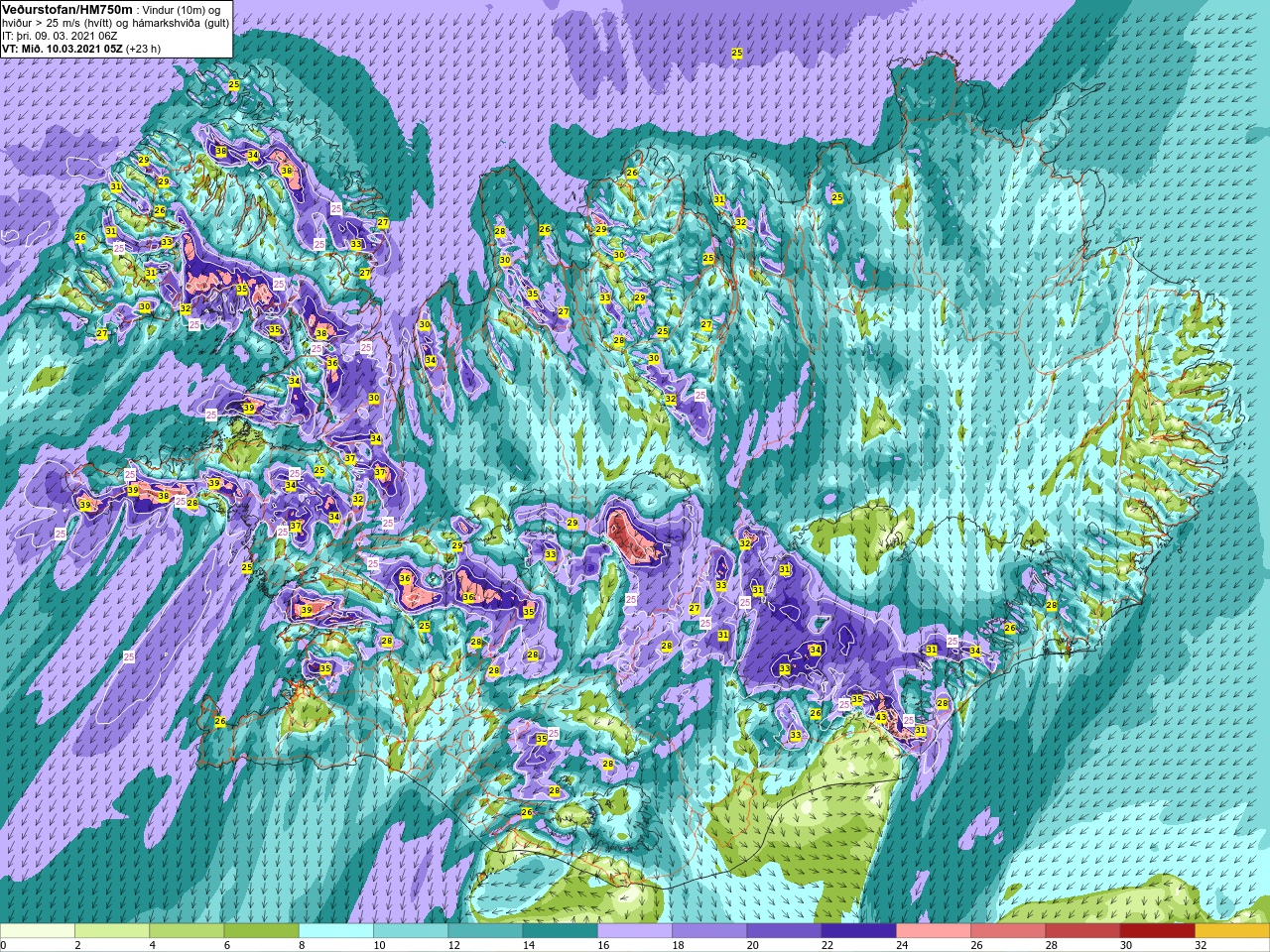Select the 12 tick label on the color scale

[x=454, y=945]
